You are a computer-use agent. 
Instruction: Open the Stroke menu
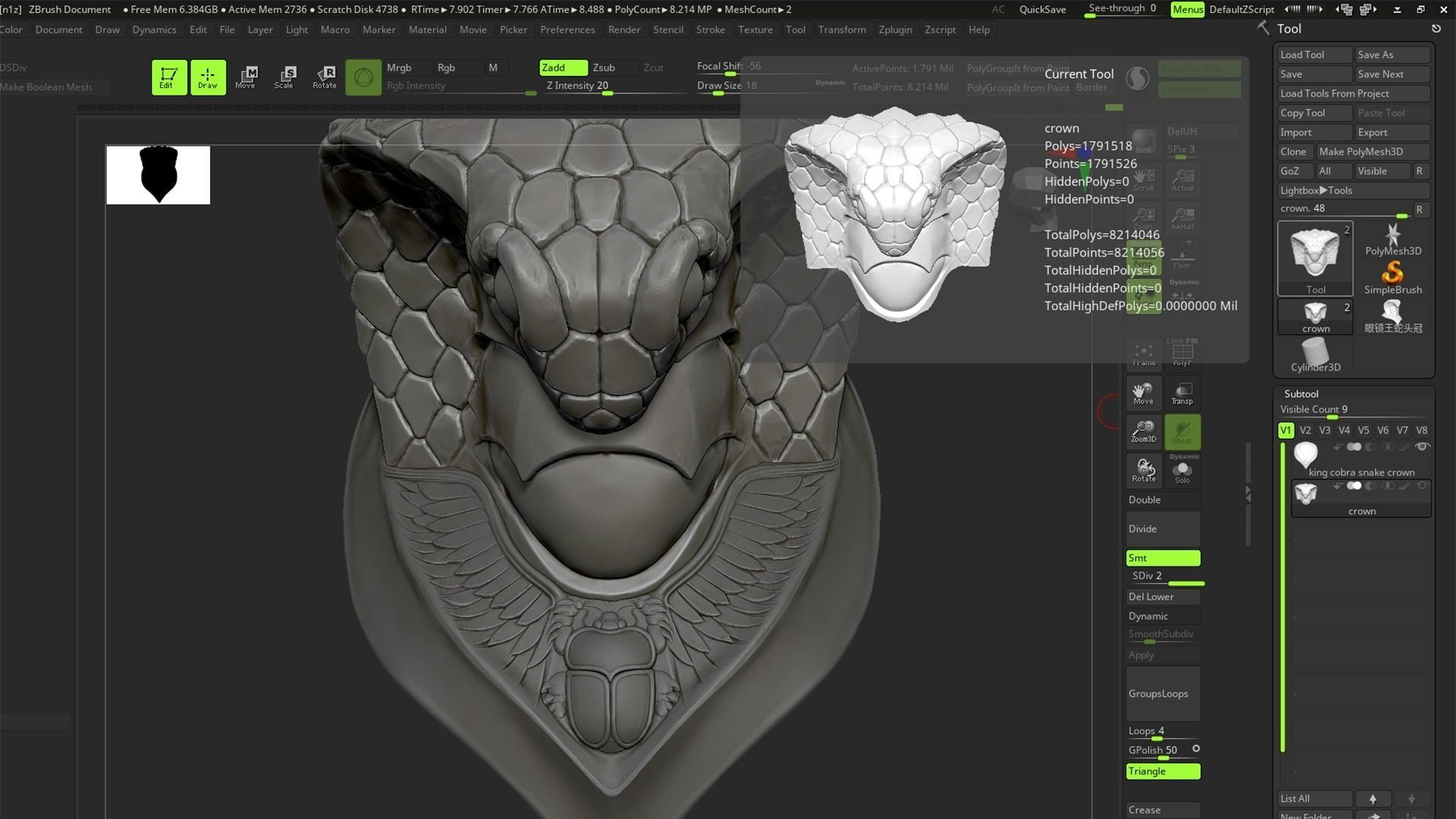pos(711,30)
